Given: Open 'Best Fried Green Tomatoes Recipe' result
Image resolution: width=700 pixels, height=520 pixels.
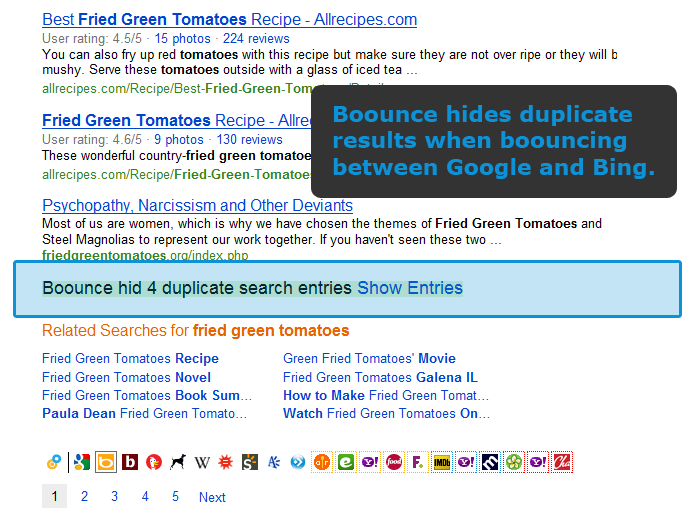Looking at the screenshot, I should (229, 20).
